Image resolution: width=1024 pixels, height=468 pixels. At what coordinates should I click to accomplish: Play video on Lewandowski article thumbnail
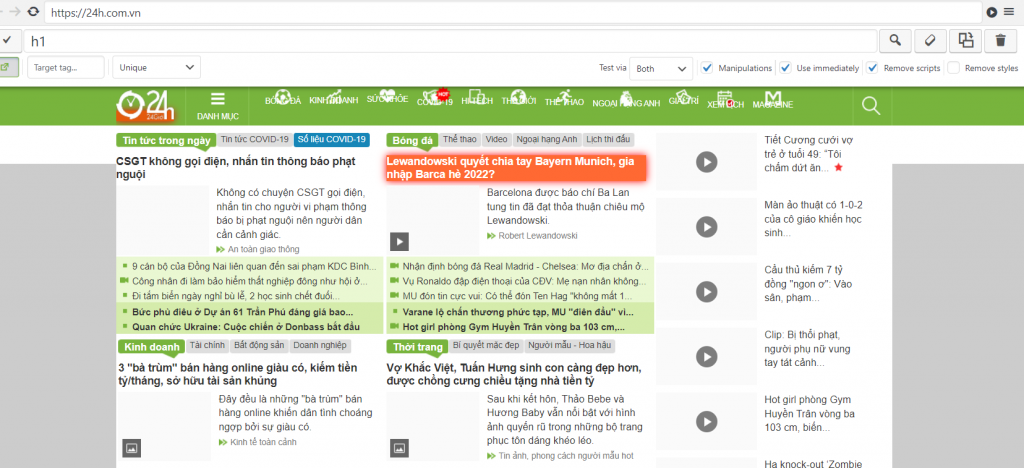coord(399,241)
